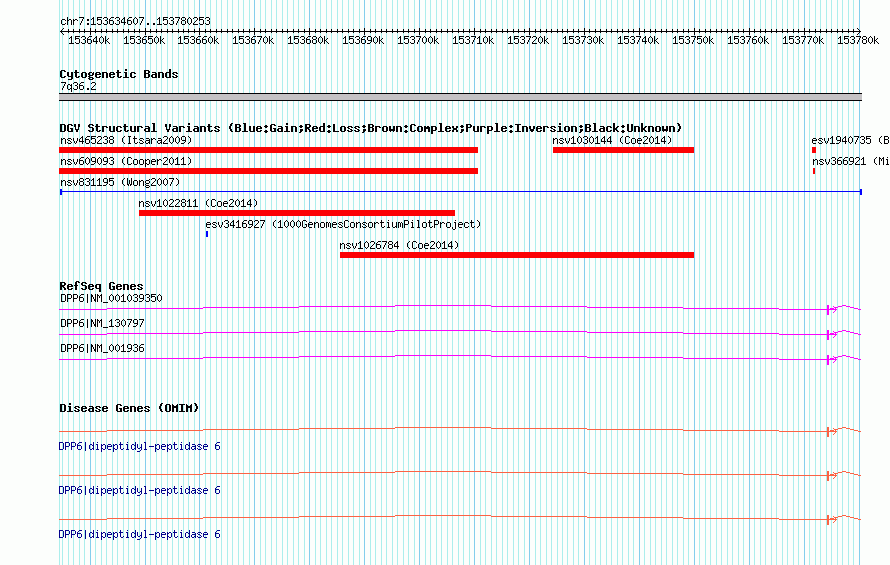Select transcript label DPP6|NM_001039350
This screenshot has height=565, width=890.
(x=111, y=298)
